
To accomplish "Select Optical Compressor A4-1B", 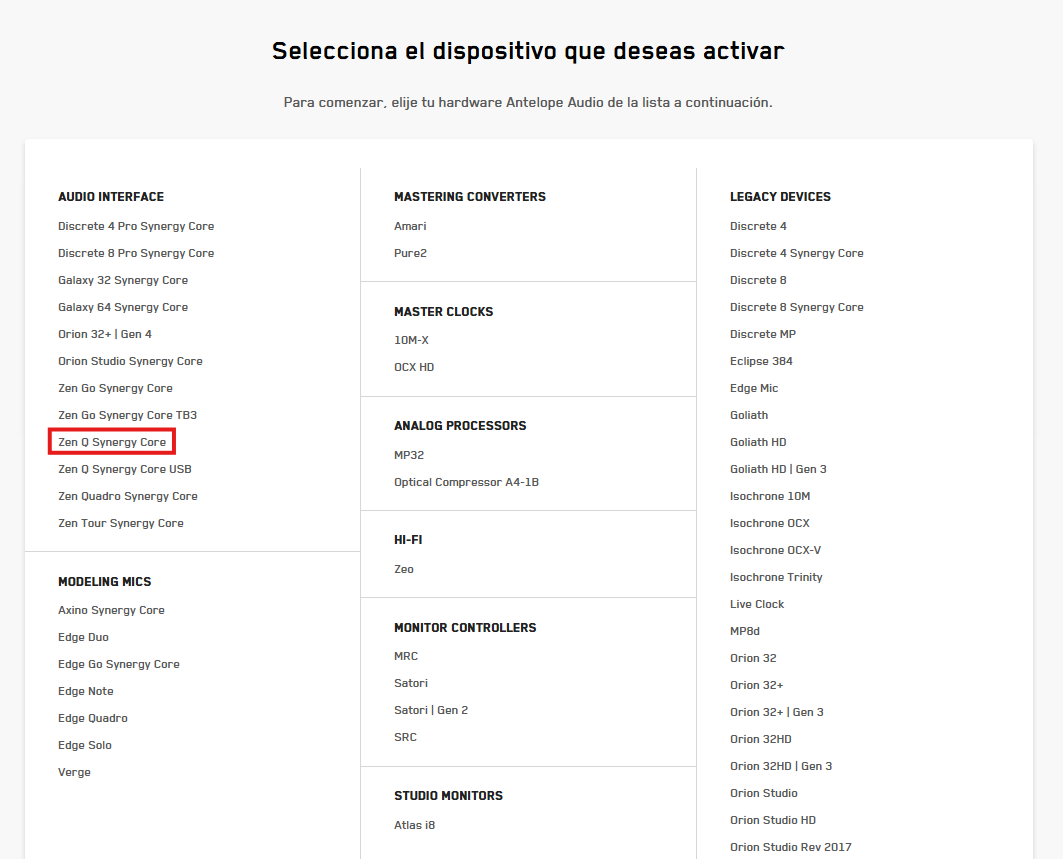I will pyautogui.click(x=466, y=482).
